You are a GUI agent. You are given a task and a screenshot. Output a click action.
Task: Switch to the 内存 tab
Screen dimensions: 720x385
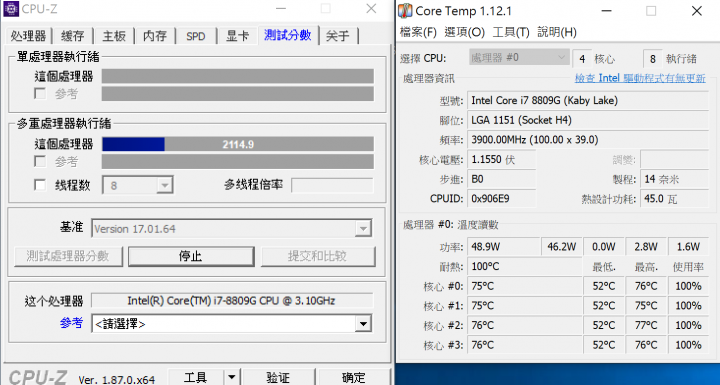tap(155, 36)
